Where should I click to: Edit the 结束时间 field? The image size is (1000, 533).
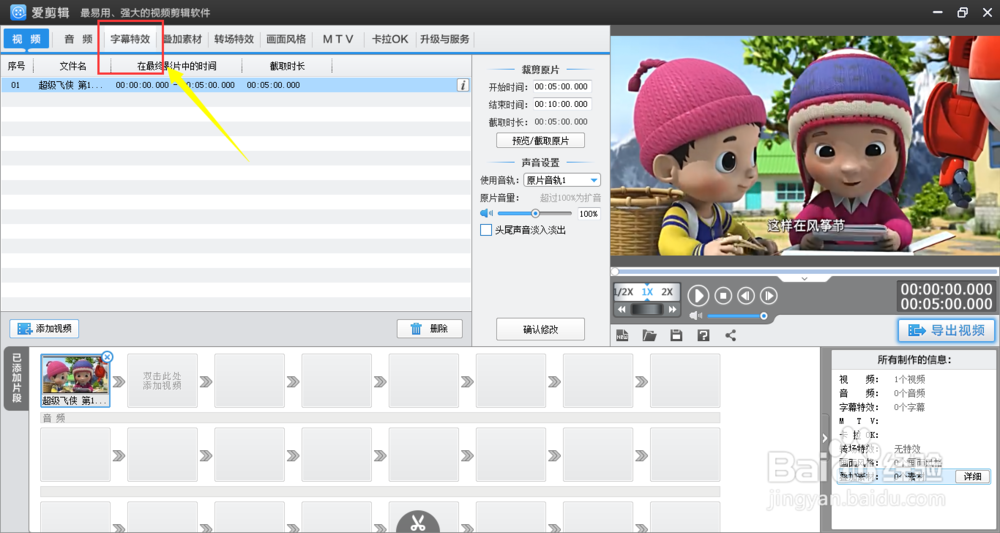(x=562, y=104)
